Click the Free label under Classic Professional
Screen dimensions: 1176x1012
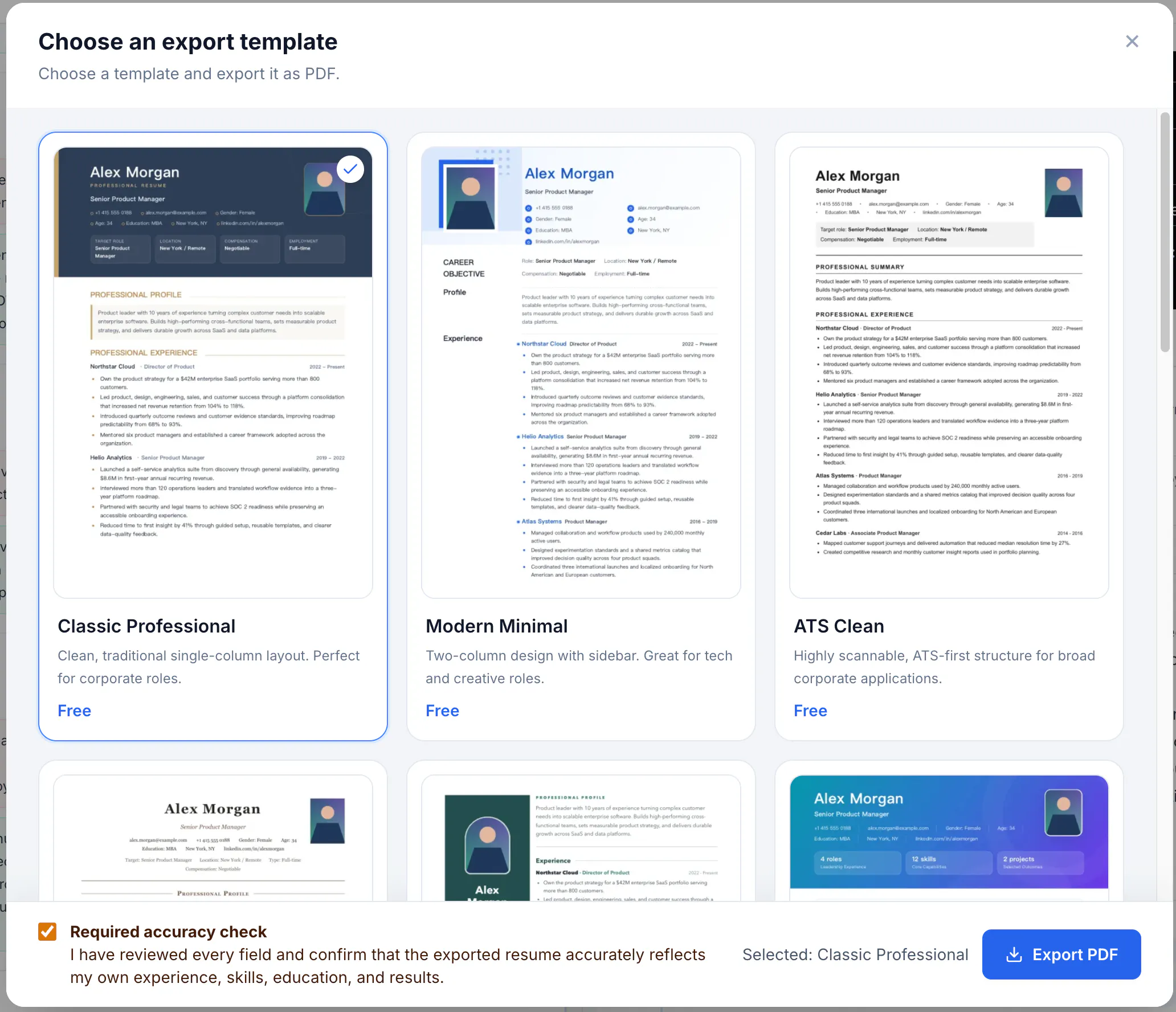(x=74, y=711)
